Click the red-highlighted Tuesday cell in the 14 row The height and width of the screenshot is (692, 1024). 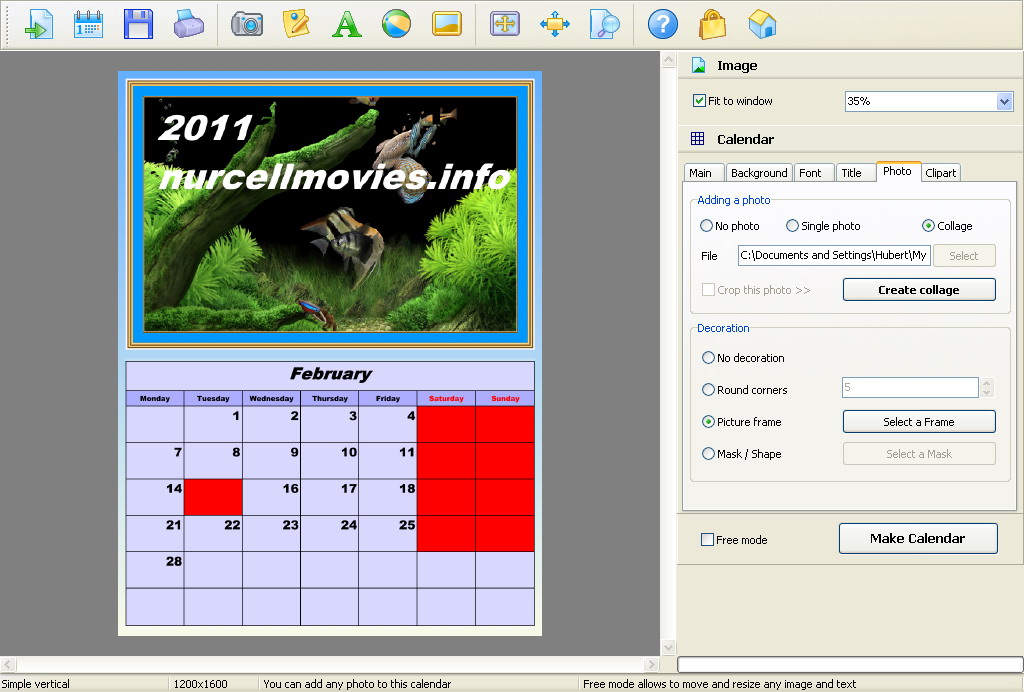click(213, 497)
